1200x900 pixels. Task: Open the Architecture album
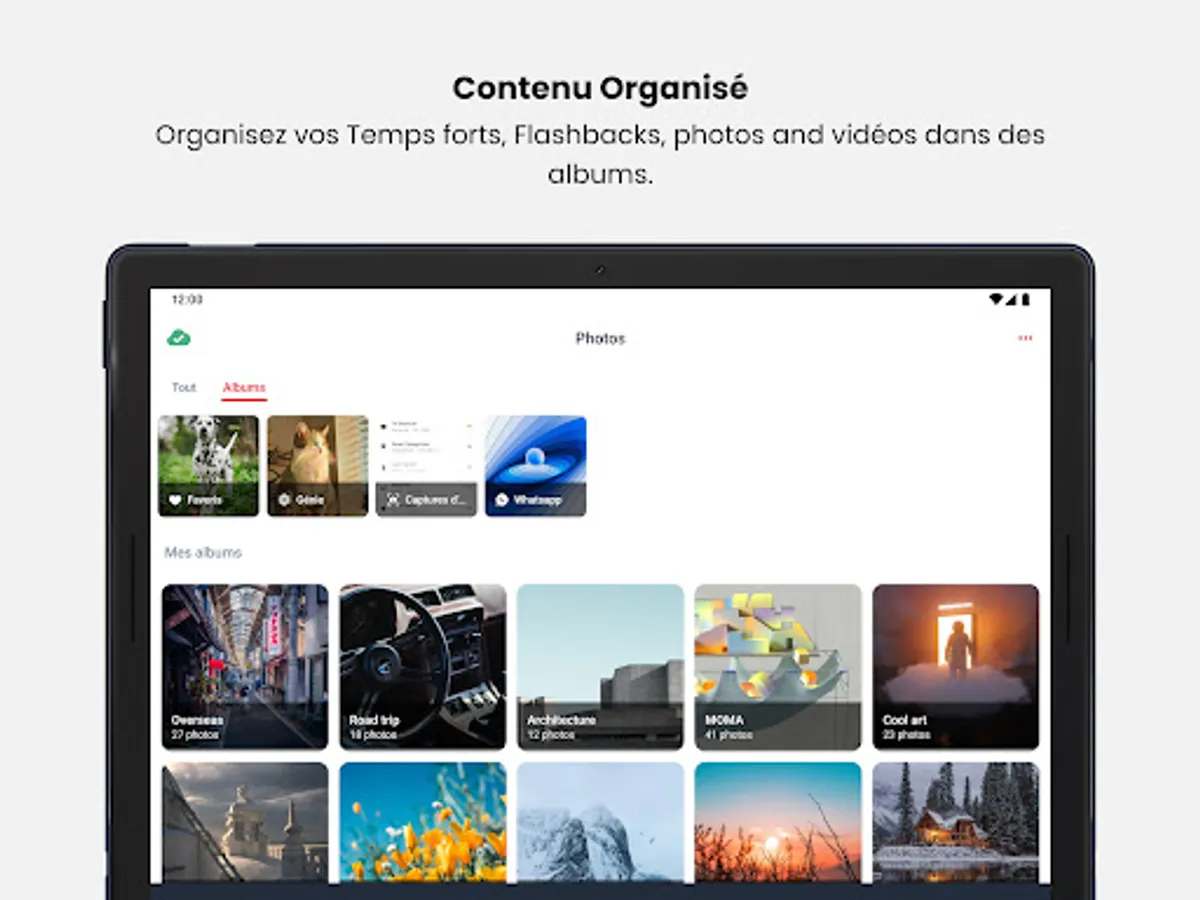click(601, 667)
